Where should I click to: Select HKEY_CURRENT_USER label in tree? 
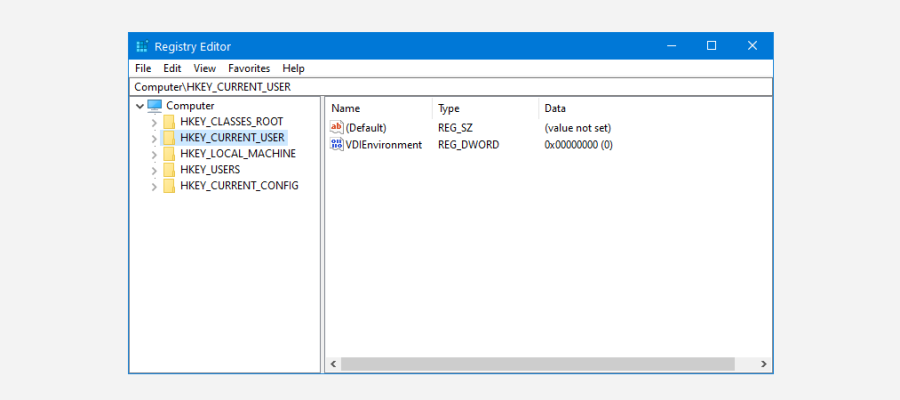pyautogui.click(x=232, y=138)
